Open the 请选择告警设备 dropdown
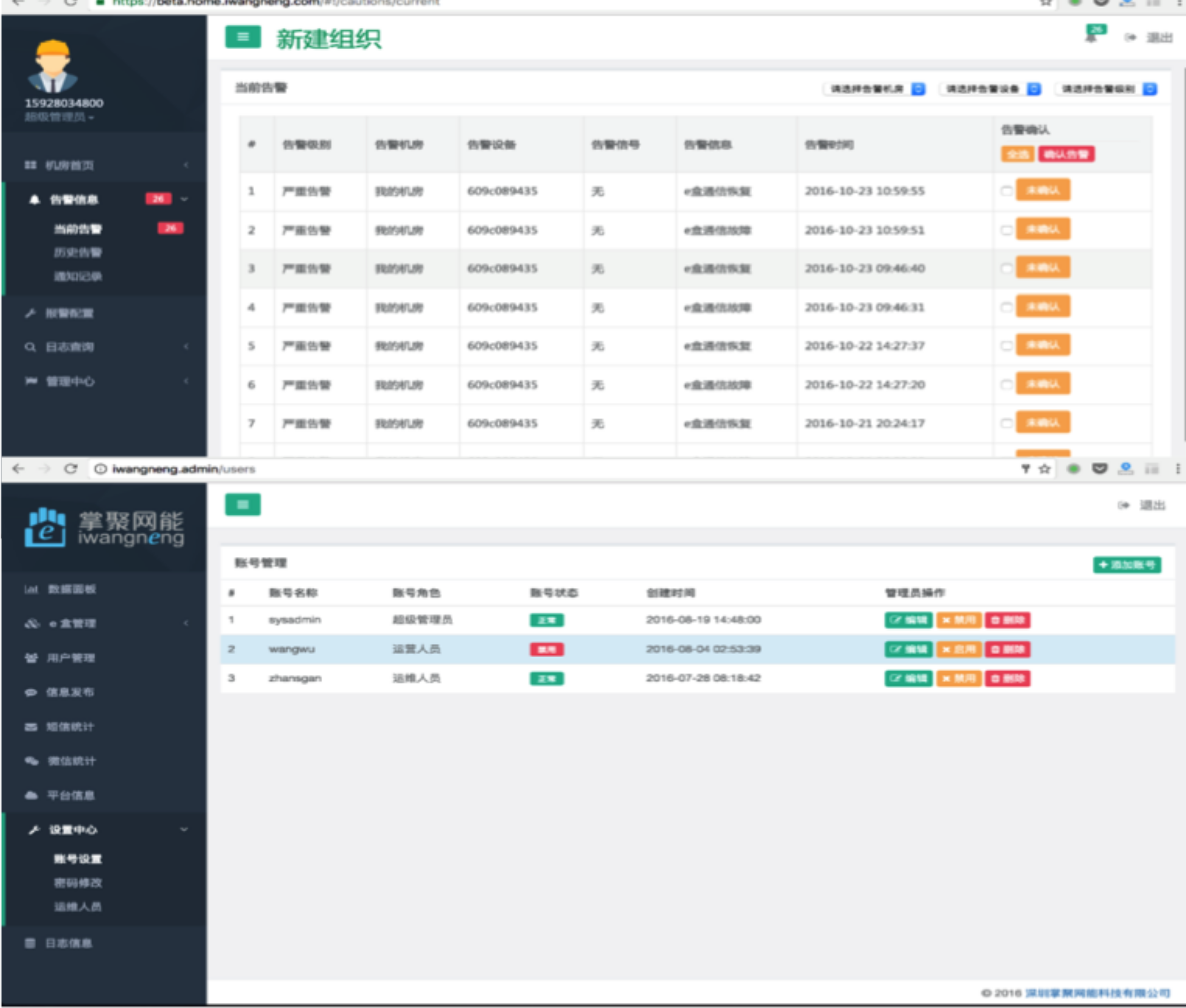This screenshot has width=1186, height=1008. point(991,89)
